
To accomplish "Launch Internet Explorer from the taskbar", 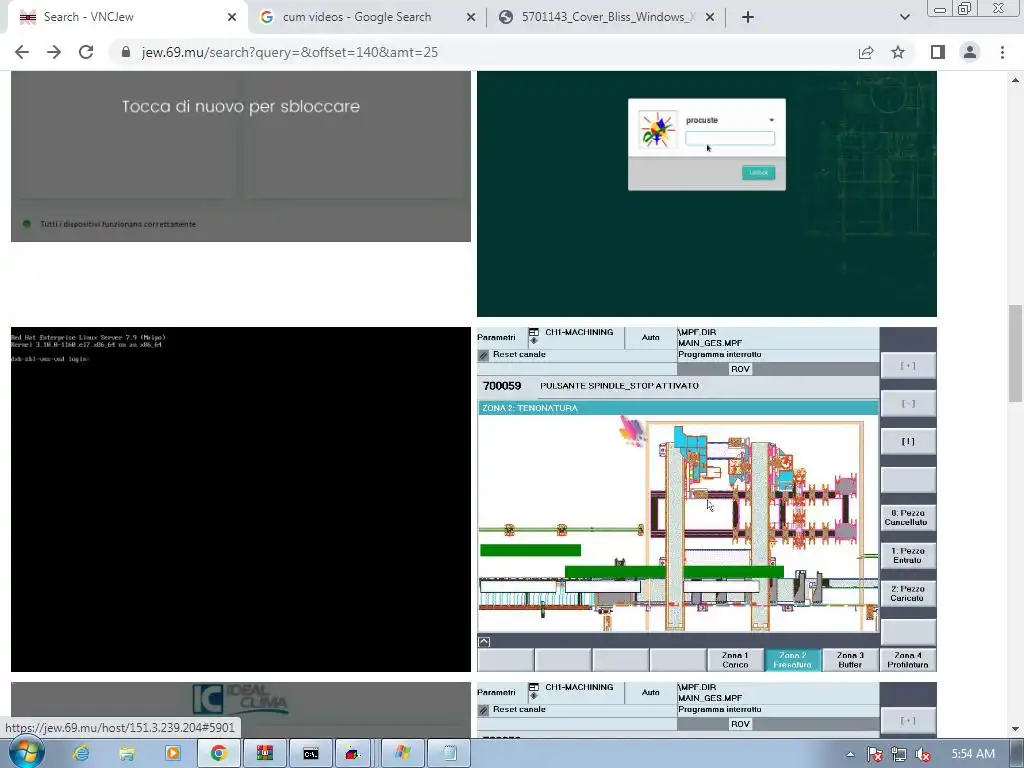I will [x=81, y=754].
